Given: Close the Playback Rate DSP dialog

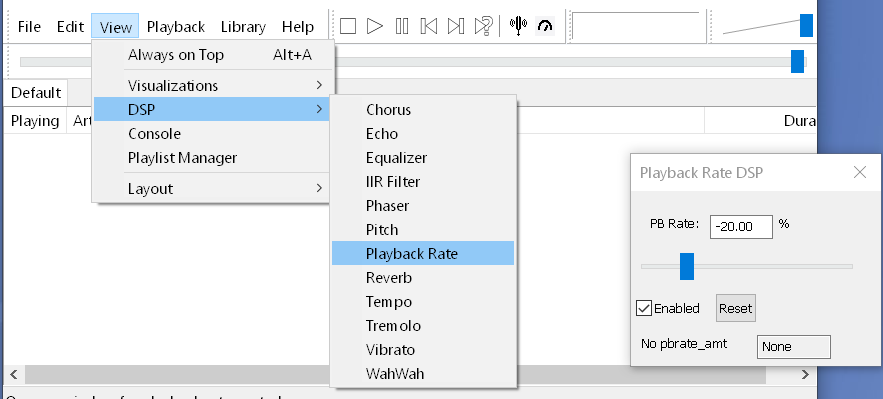Looking at the screenshot, I should tap(860, 172).
